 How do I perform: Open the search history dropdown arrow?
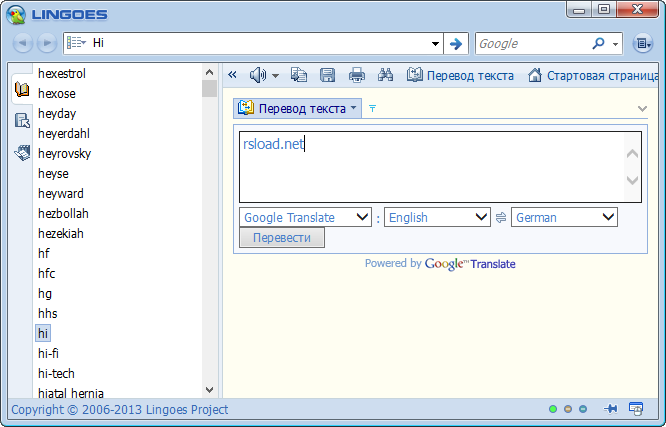pos(435,43)
